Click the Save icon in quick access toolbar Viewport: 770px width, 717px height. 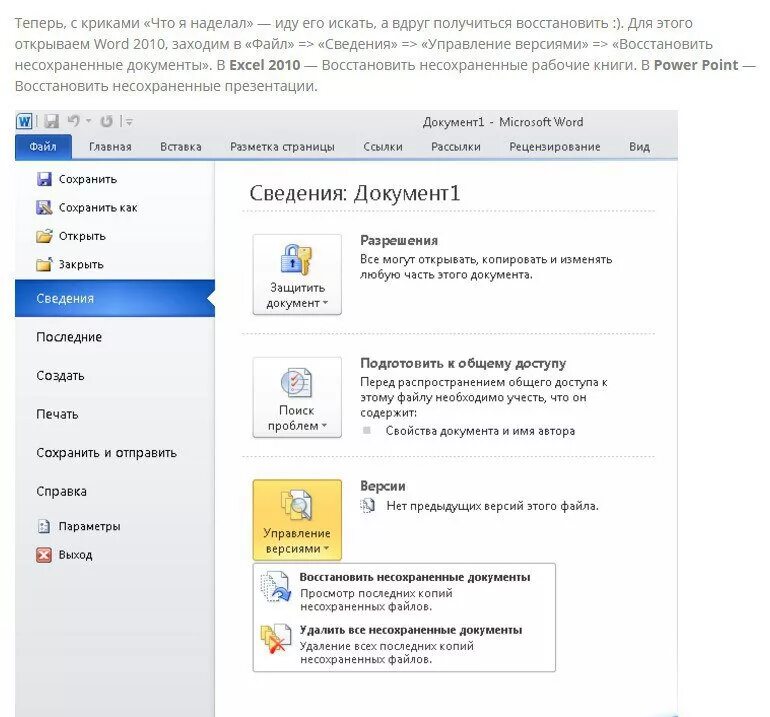coord(51,121)
